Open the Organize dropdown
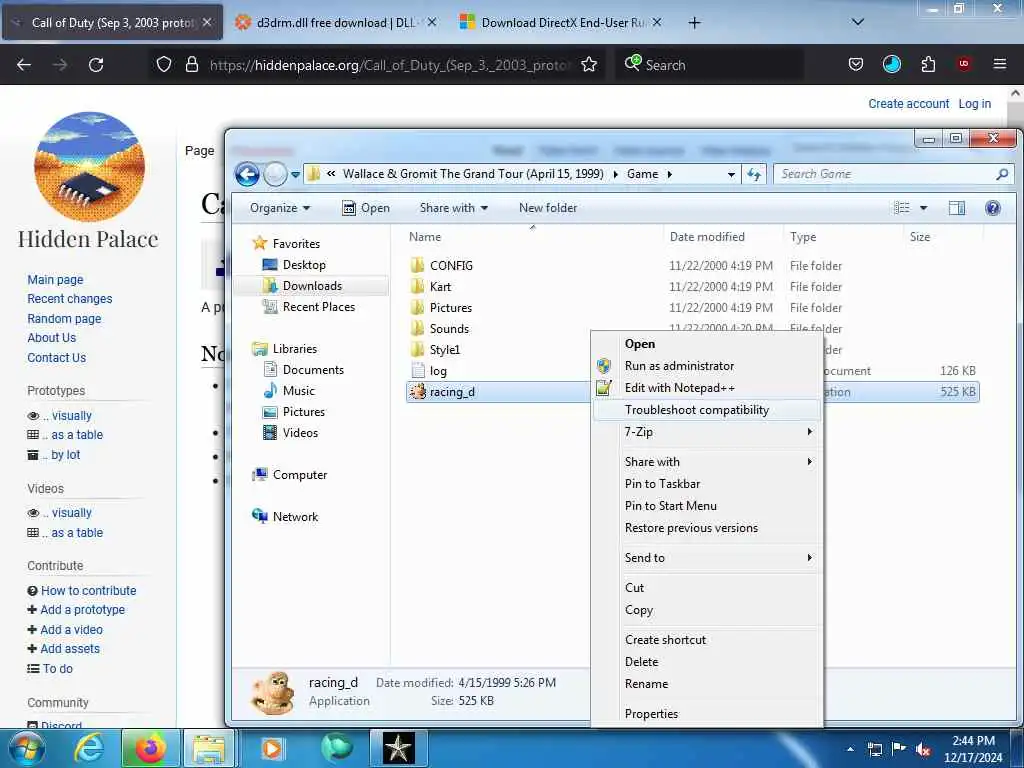 (280, 208)
